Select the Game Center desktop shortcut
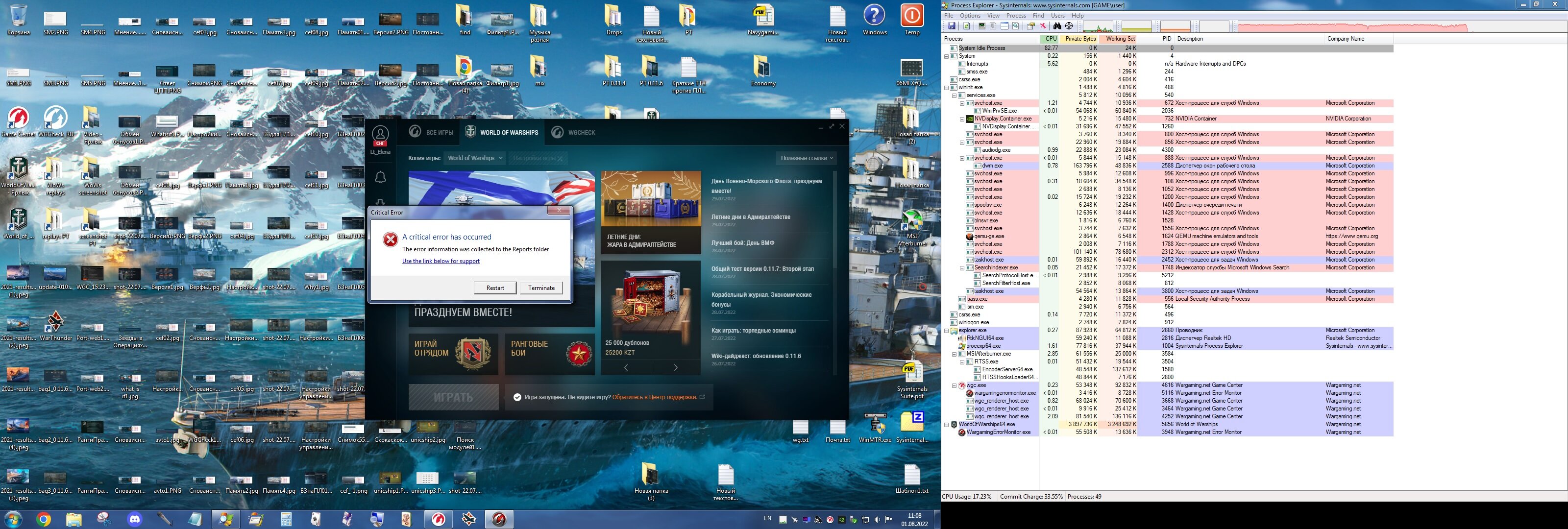This screenshot has width=1568, height=529. pos(18,122)
